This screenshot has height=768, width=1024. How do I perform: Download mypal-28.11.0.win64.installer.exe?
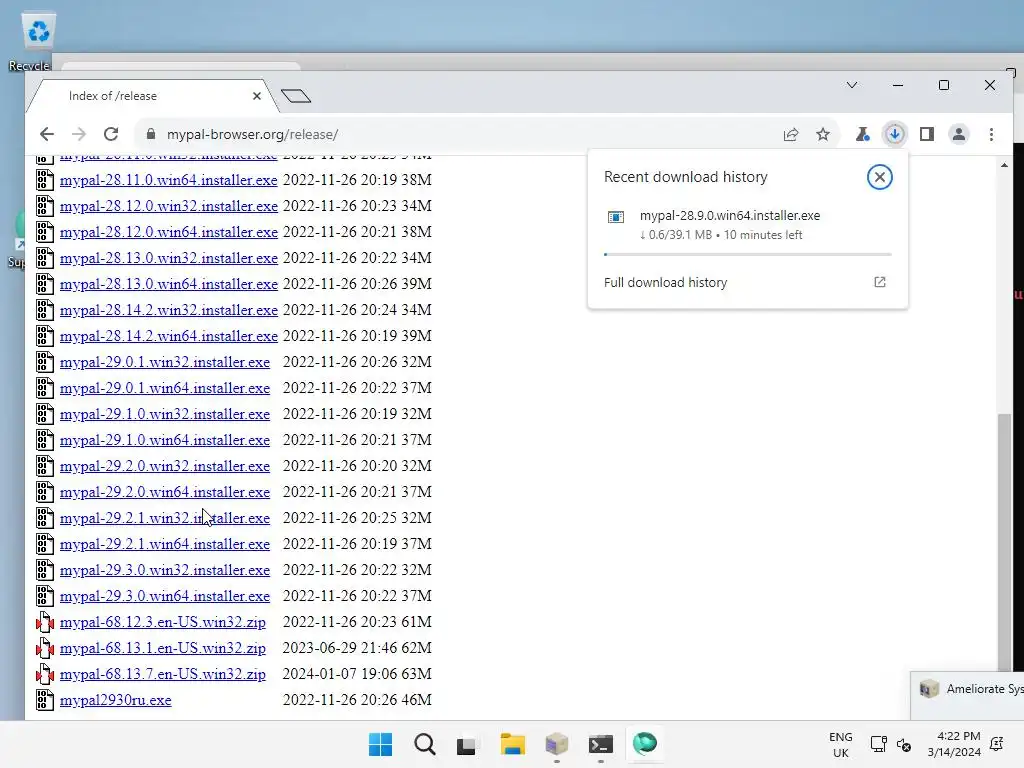[x=168, y=180]
